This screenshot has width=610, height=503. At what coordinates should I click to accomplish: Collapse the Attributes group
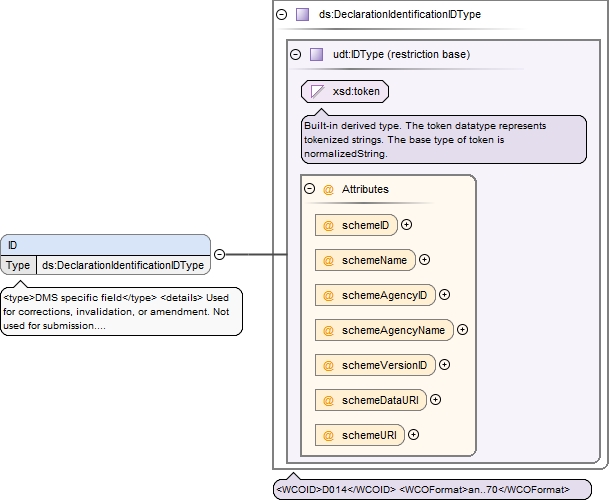tap(309, 189)
